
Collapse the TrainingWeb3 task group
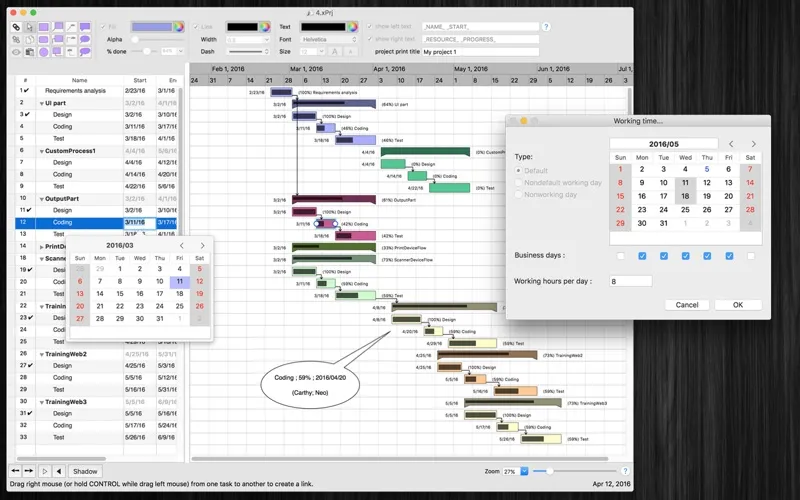coord(42,403)
